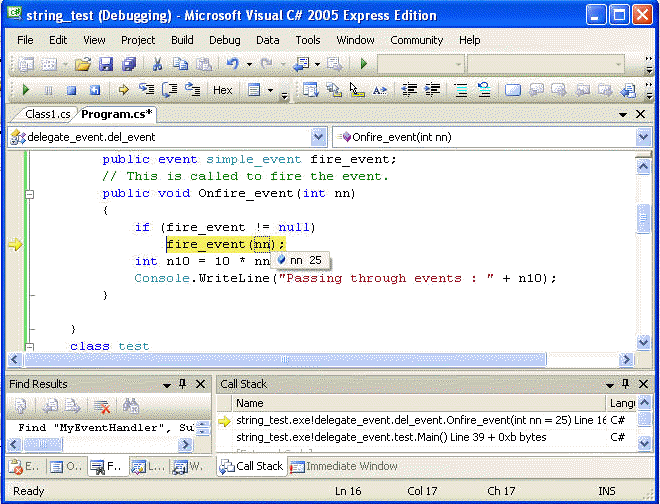
Task: Click the Step Into icon
Action: (148, 90)
